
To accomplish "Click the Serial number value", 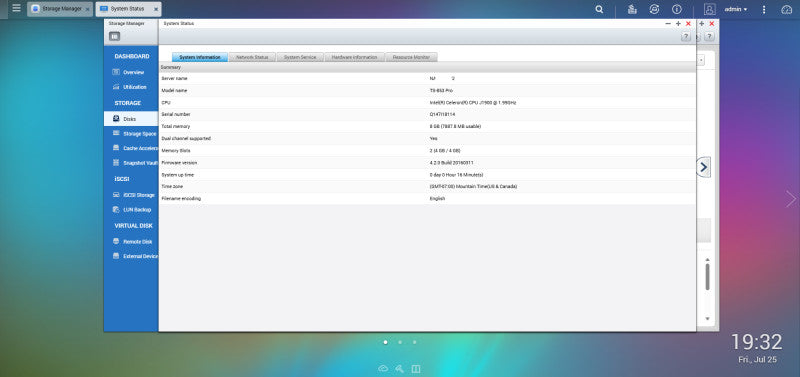I will 441,114.
